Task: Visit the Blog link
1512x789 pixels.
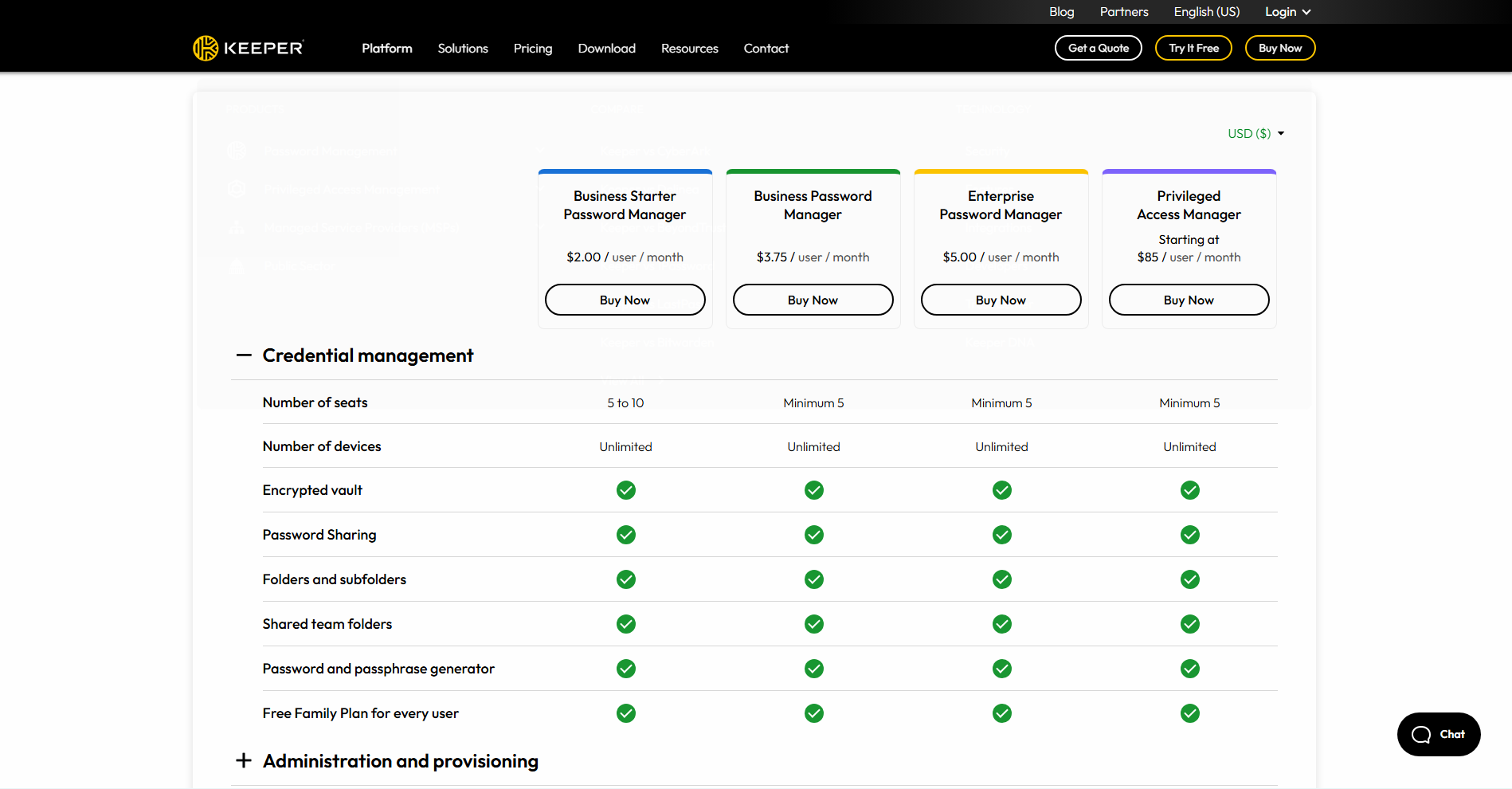Action: click(1062, 12)
